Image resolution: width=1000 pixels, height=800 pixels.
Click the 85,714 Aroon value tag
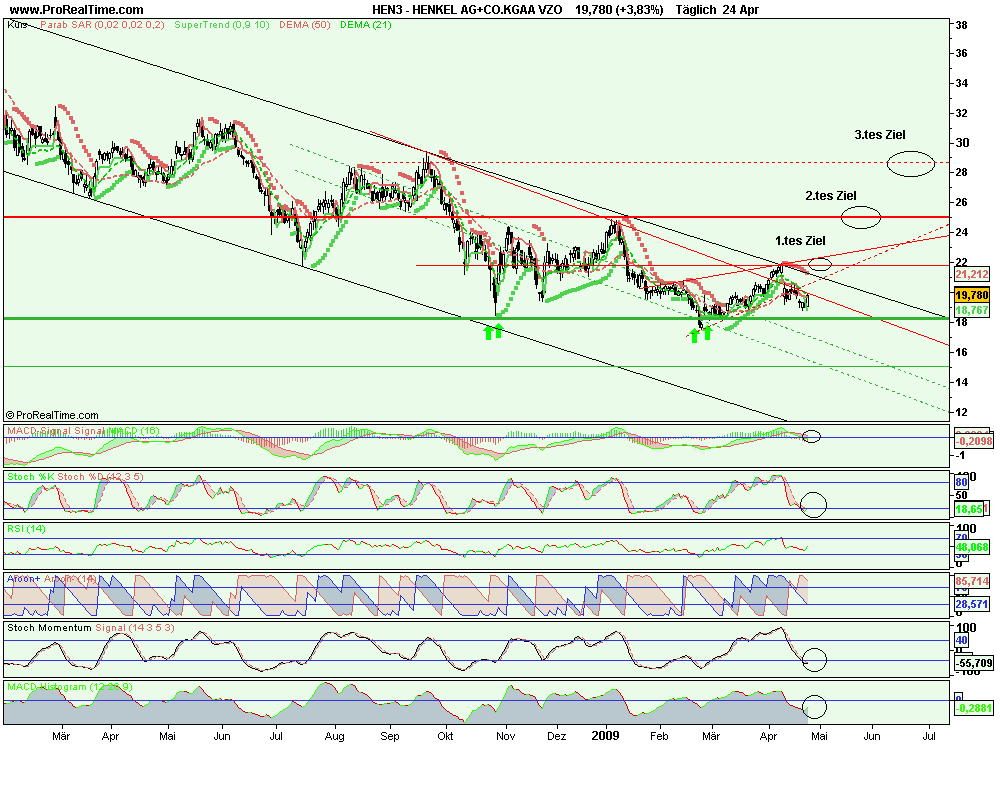tap(971, 581)
